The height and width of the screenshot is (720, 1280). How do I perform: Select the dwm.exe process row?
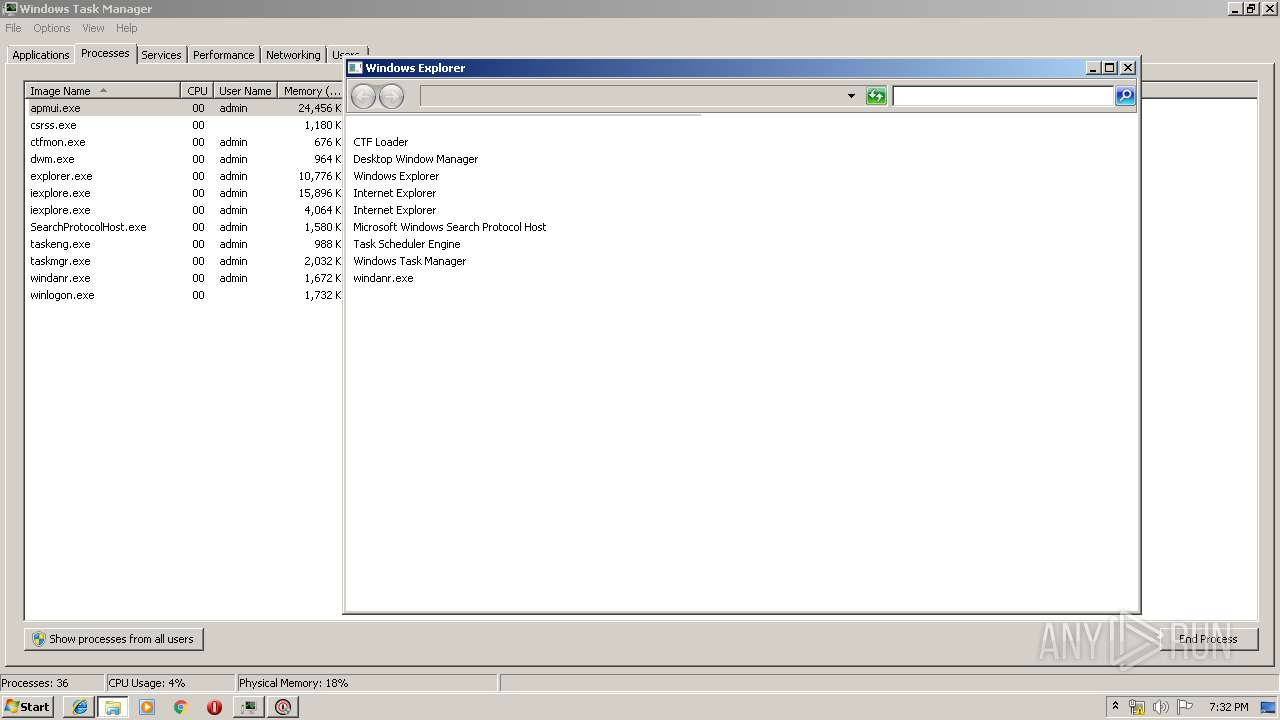tap(184, 159)
